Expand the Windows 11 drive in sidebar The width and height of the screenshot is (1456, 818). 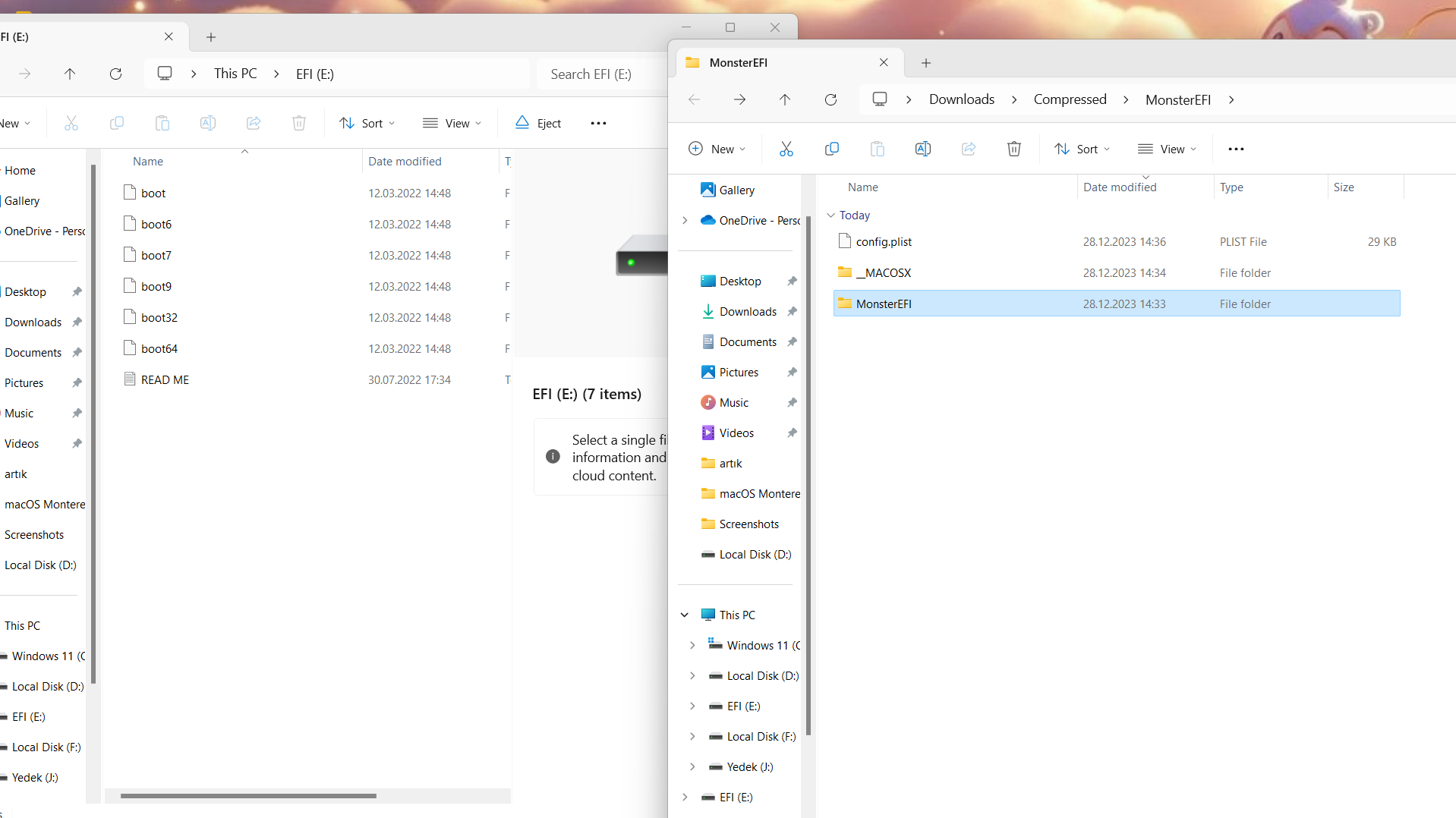[x=692, y=645]
